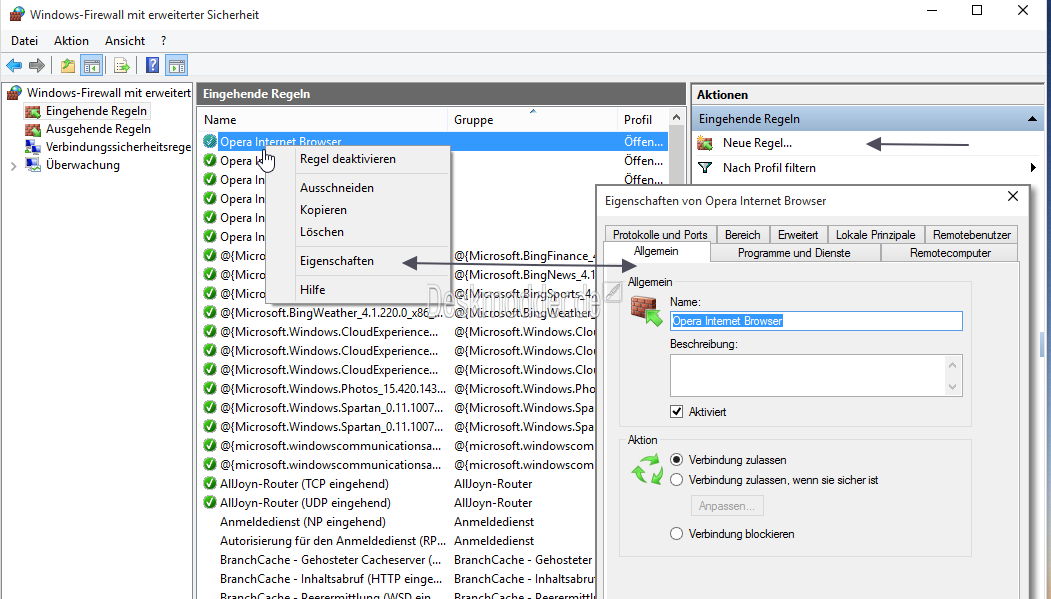Switch to the Protokolle und Ports tab

(660, 235)
